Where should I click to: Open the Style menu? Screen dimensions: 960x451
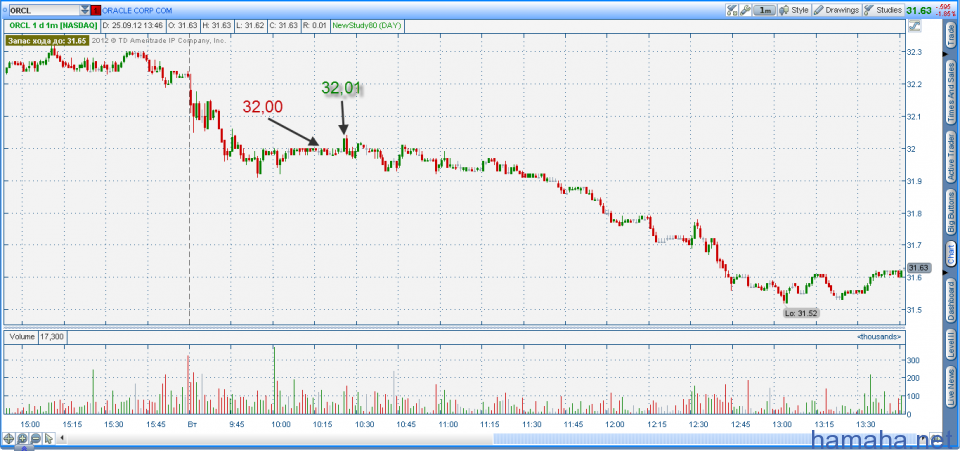coord(794,10)
